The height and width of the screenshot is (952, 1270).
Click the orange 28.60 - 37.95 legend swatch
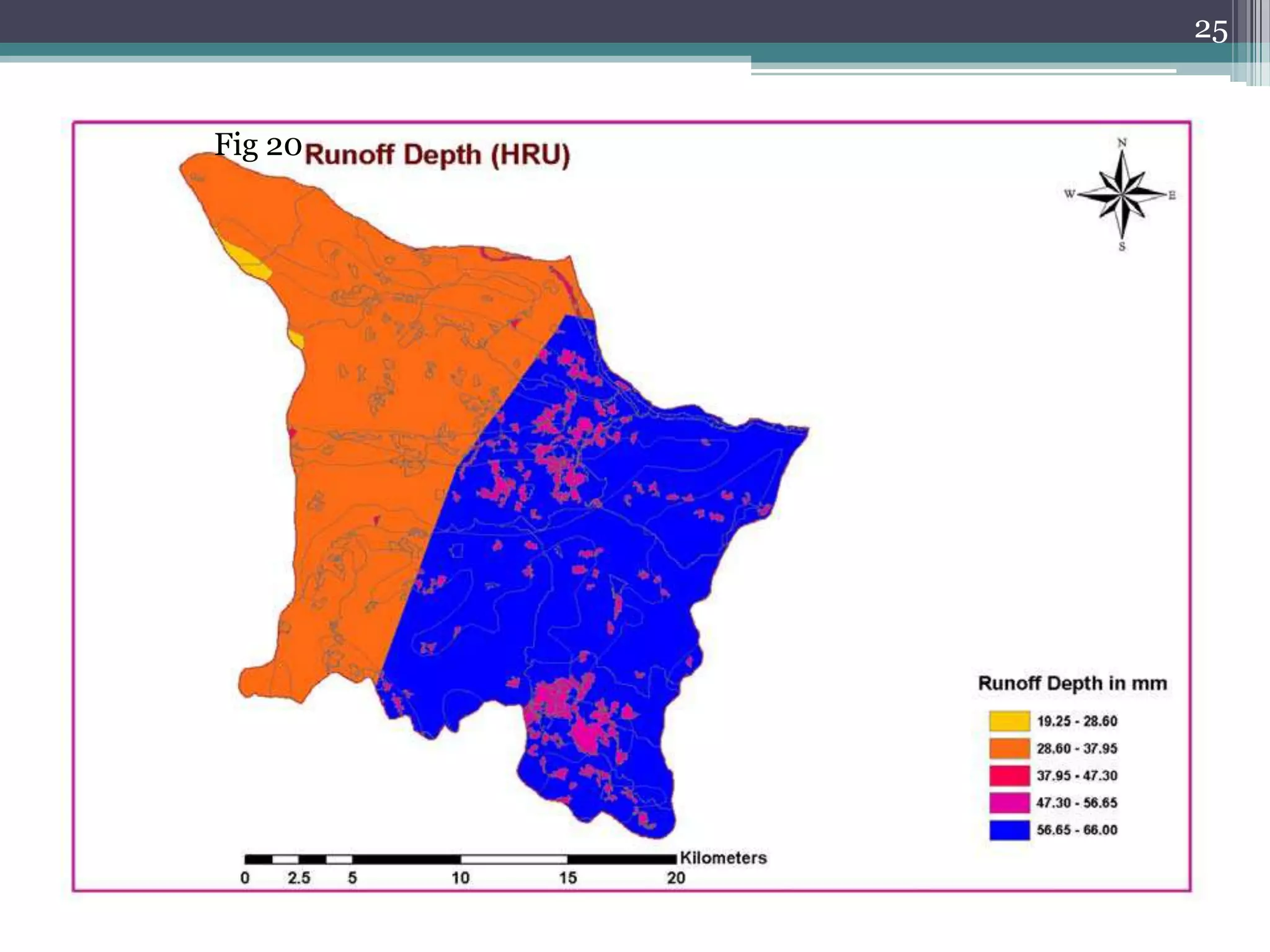tap(1009, 748)
